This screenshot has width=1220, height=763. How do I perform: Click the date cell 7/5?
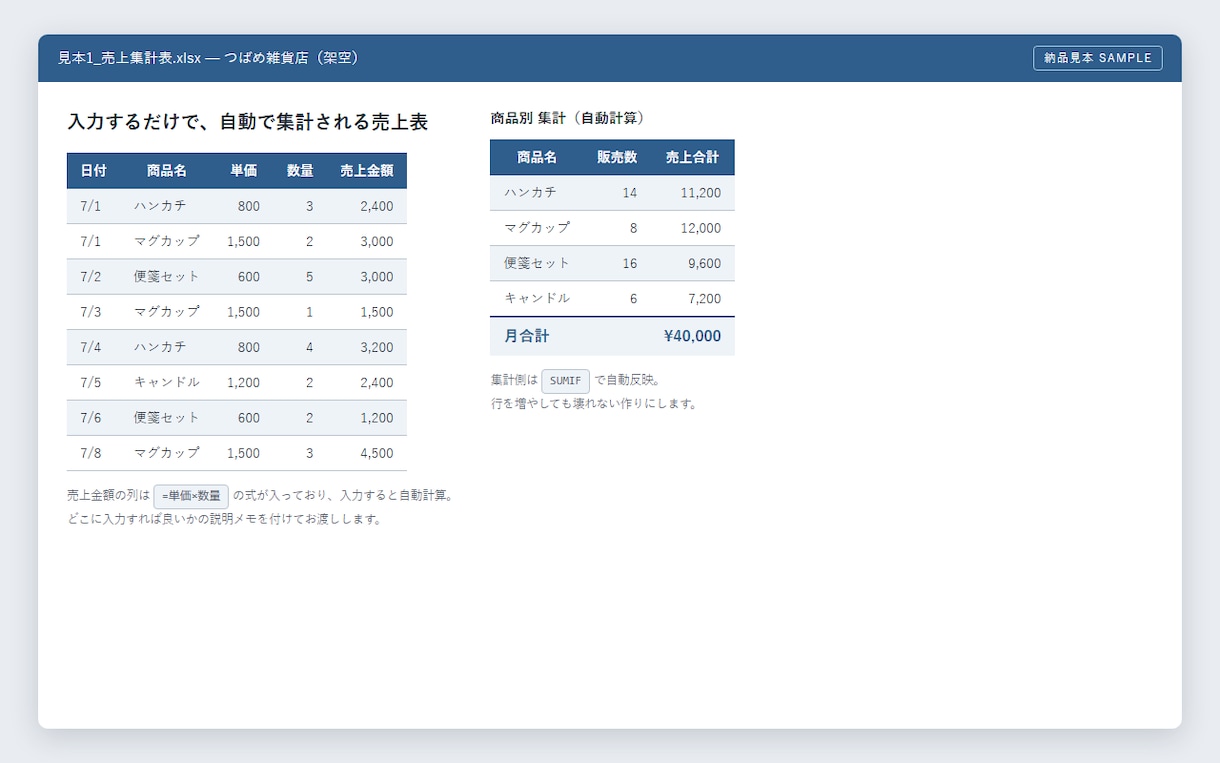click(91, 382)
